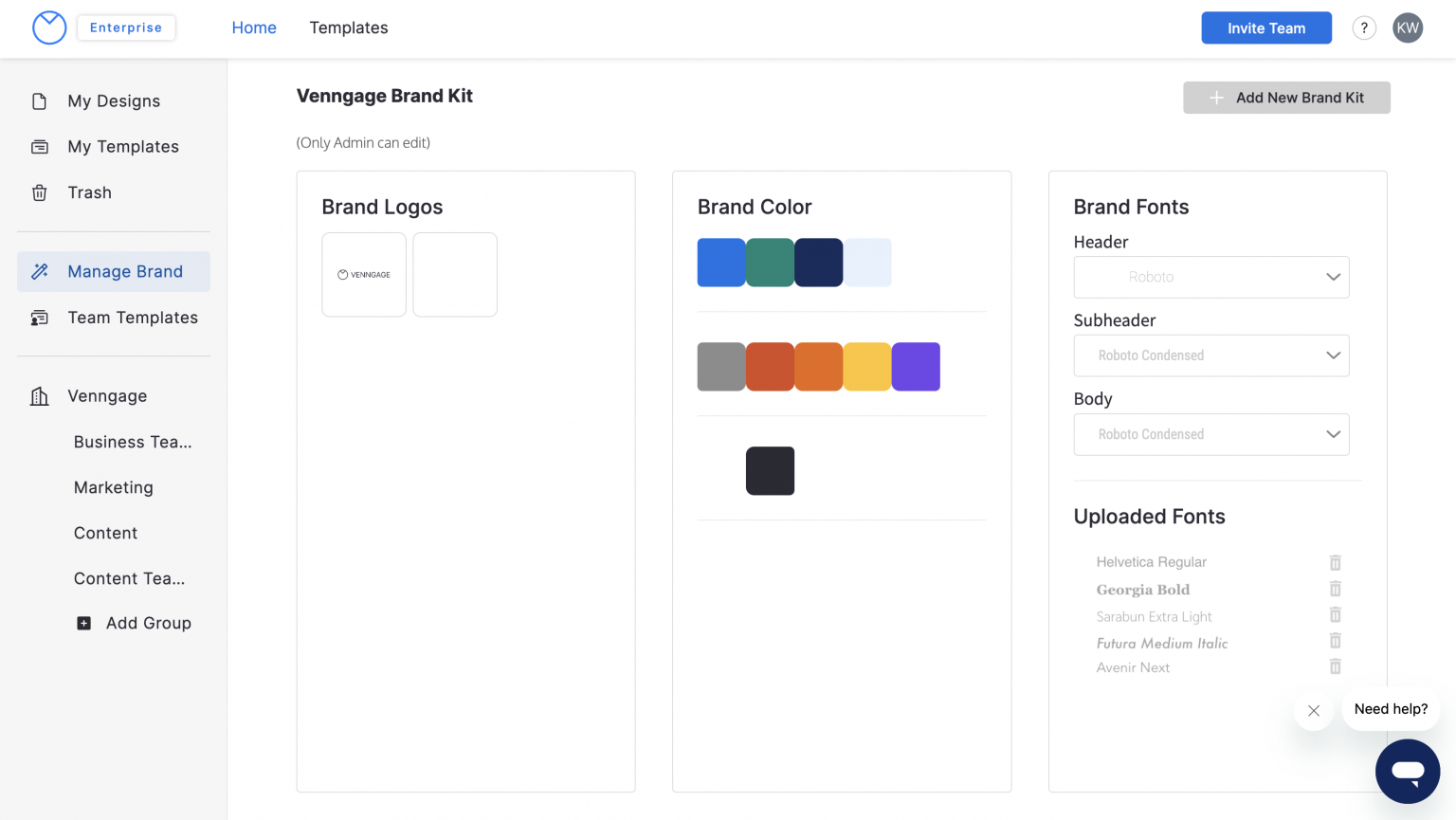Click the Add Group plus icon

click(x=84, y=623)
